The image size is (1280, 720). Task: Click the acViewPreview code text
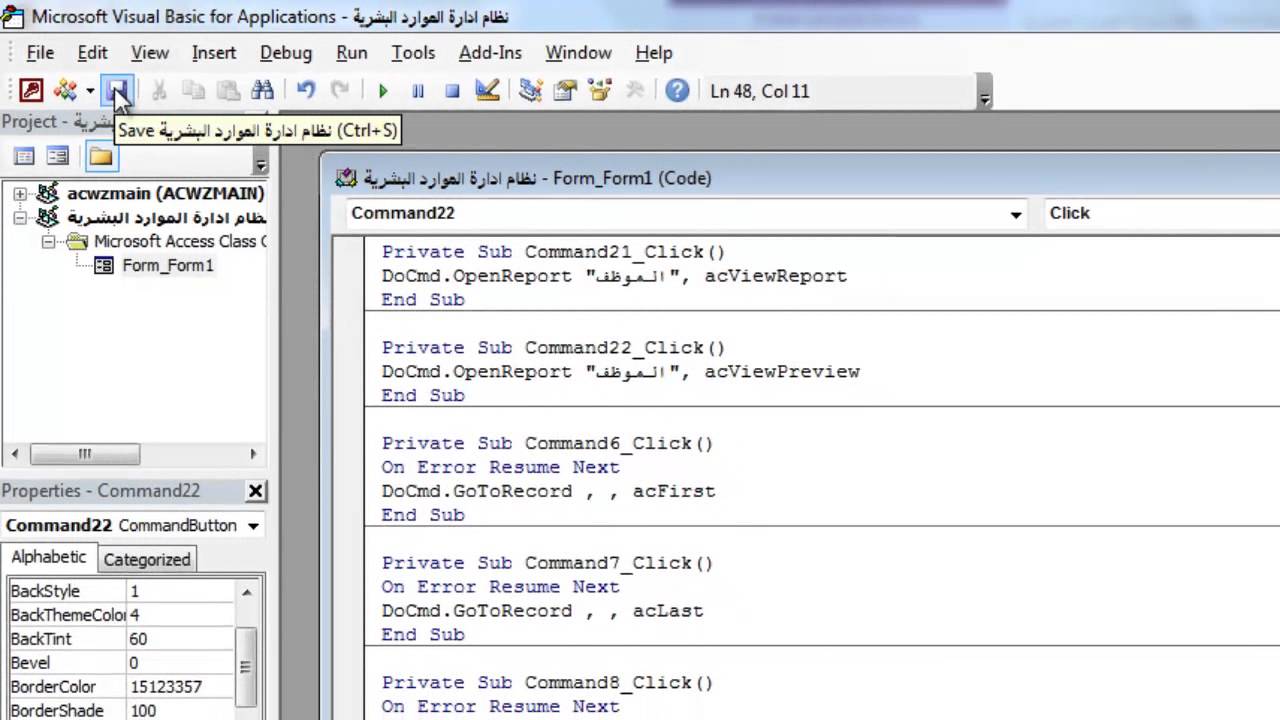782,371
